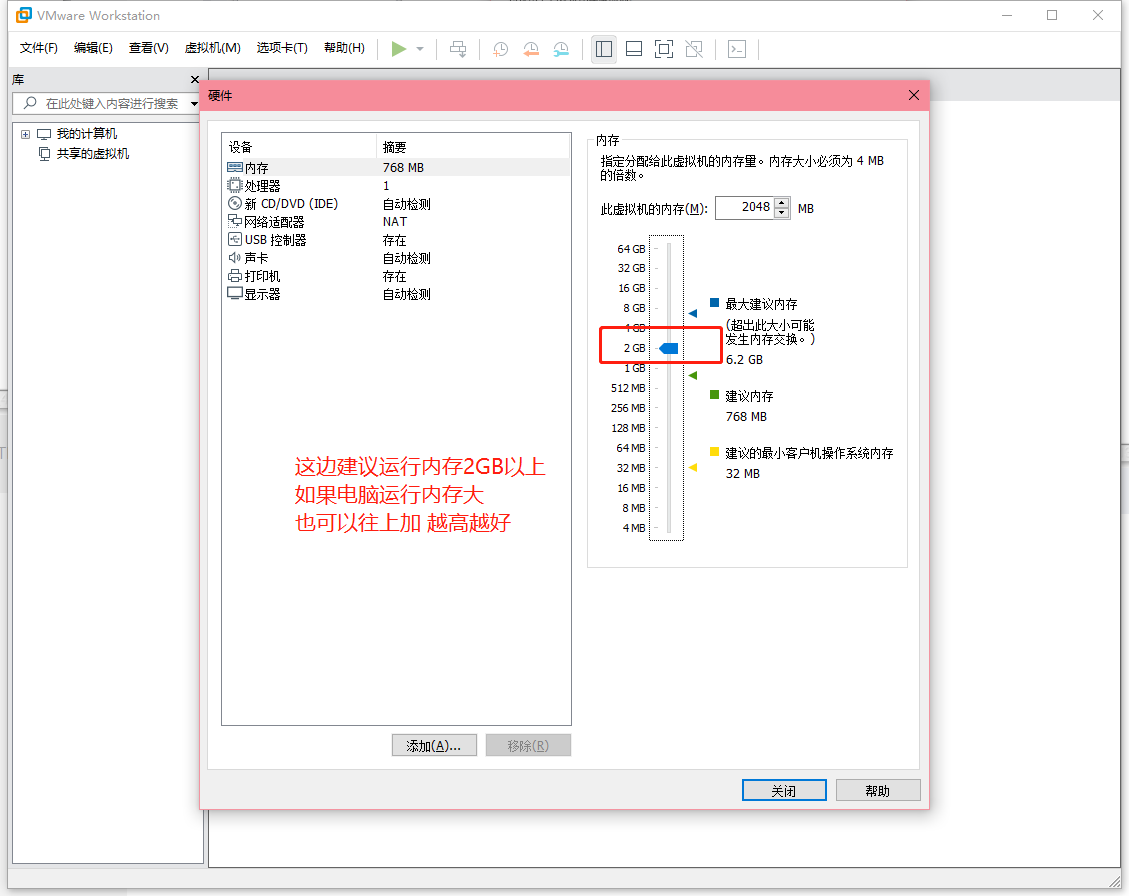Click the 摘要 column header
The height and width of the screenshot is (896, 1129).
pyautogui.click(x=473, y=147)
